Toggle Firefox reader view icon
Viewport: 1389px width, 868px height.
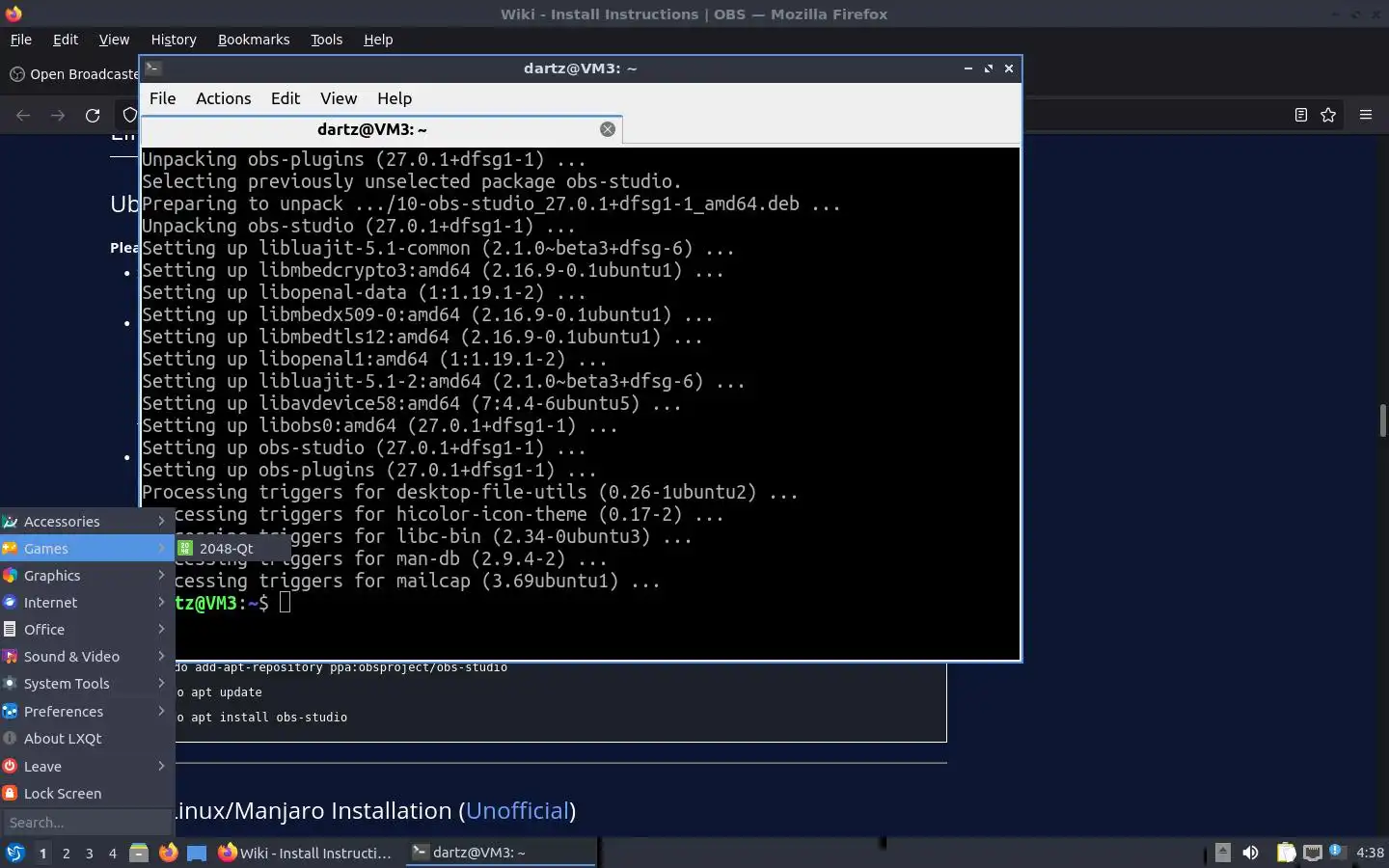coord(1300,115)
